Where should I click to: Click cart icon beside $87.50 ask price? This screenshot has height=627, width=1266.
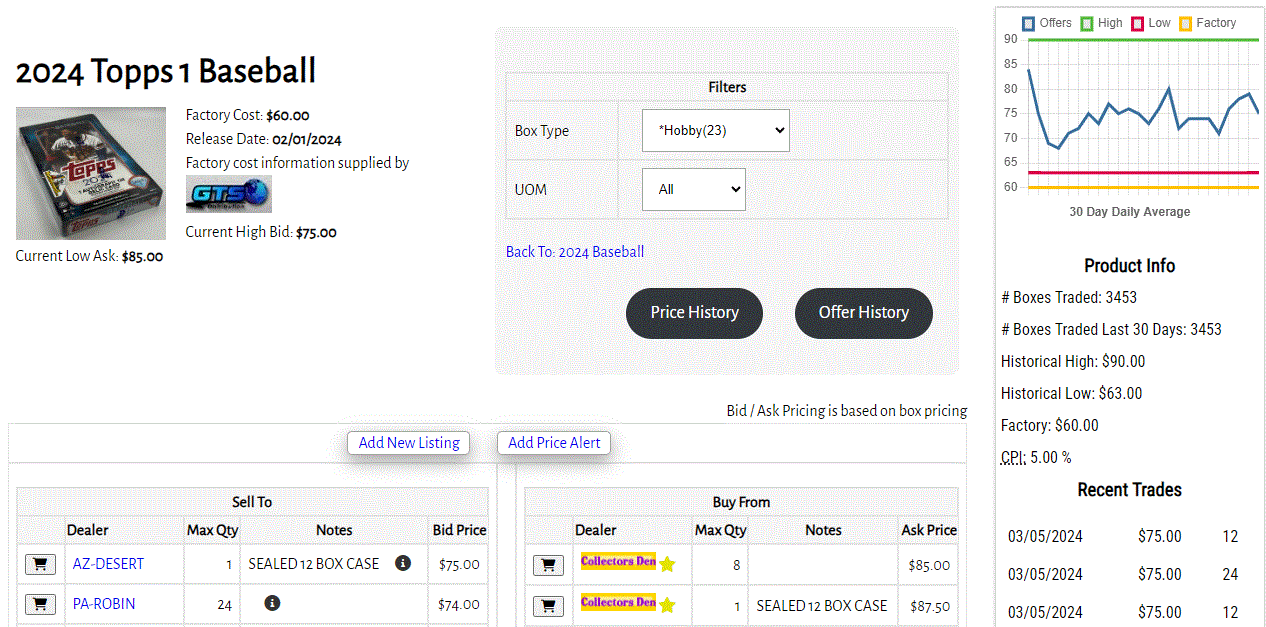coord(547,606)
